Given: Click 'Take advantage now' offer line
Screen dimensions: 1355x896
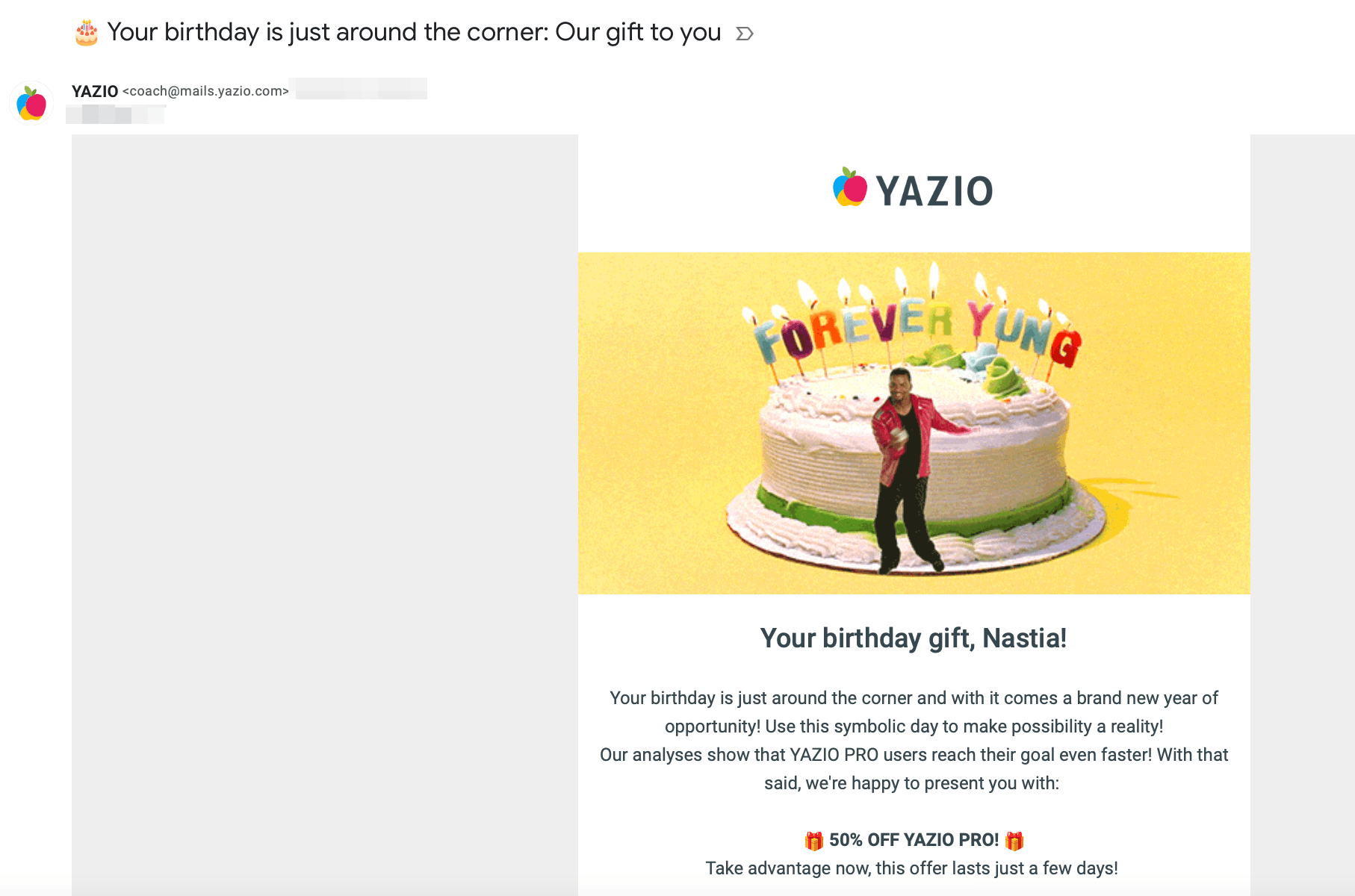Looking at the screenshot, I should pos(911,868).
